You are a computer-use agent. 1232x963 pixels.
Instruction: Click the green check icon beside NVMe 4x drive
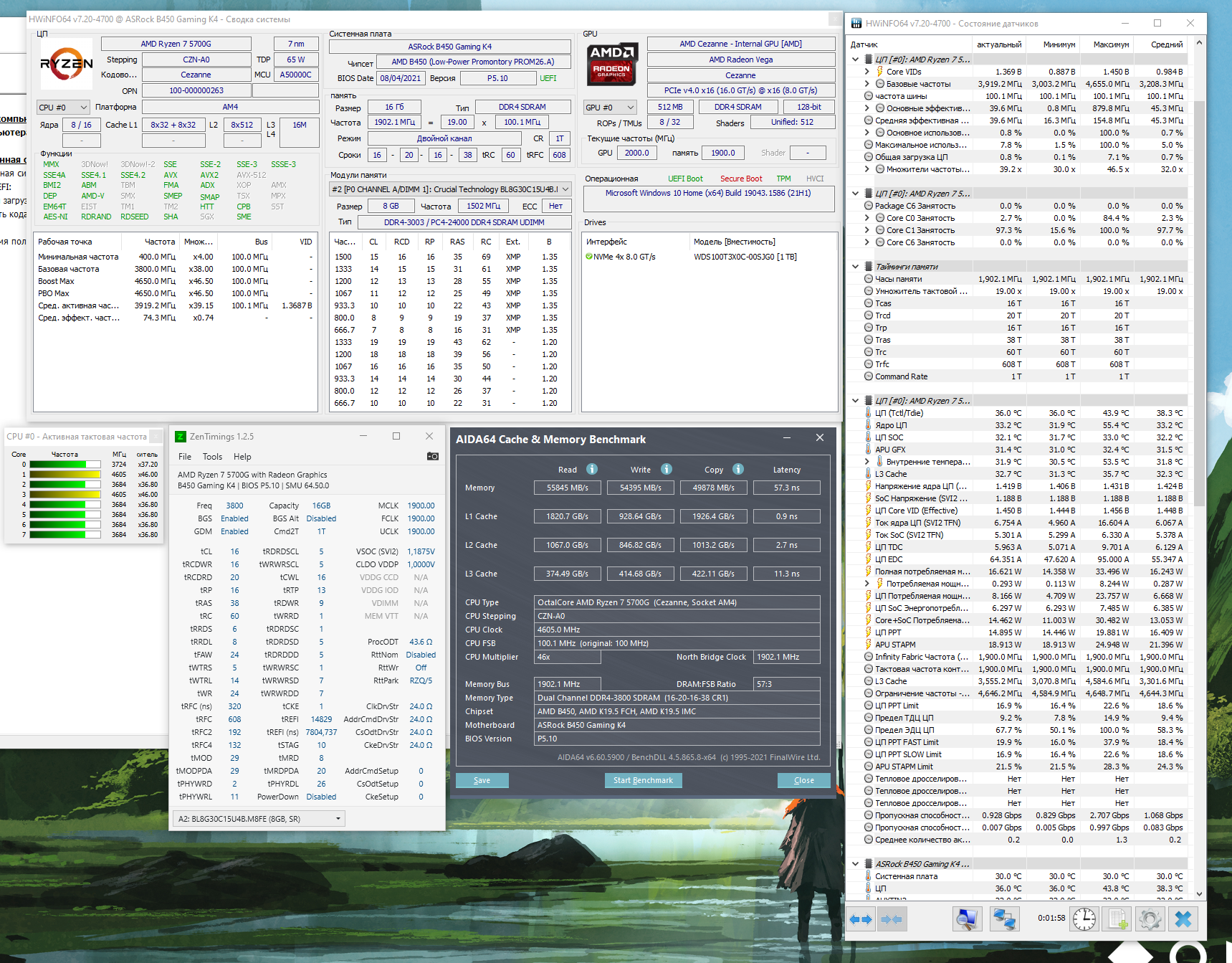[589, 257]
